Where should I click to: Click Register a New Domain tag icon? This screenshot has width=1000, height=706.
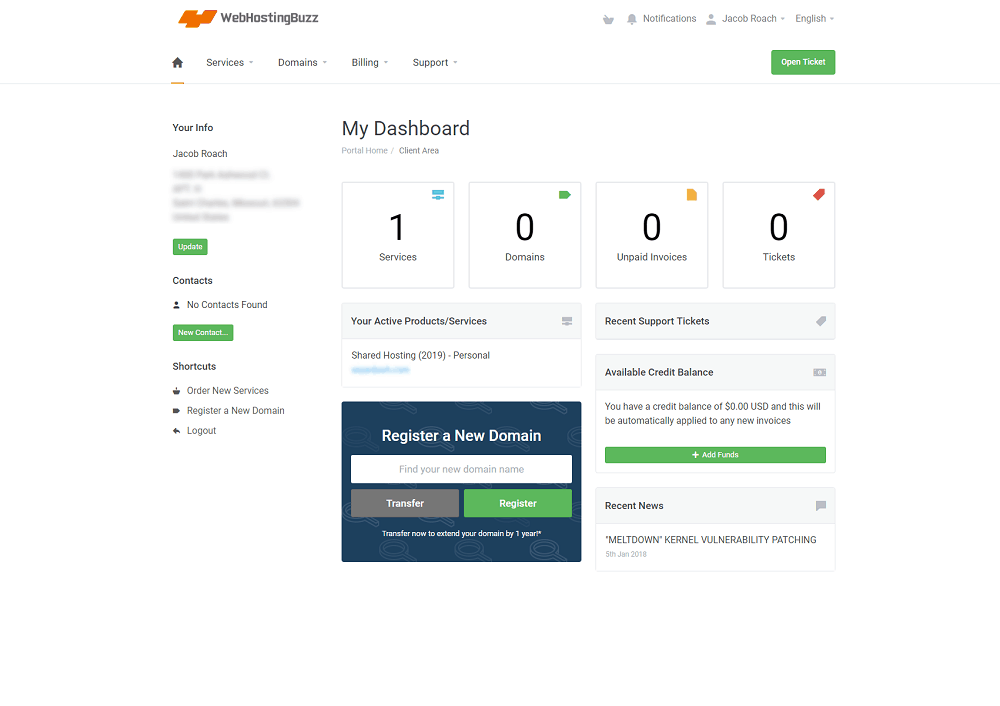(177, 411)
